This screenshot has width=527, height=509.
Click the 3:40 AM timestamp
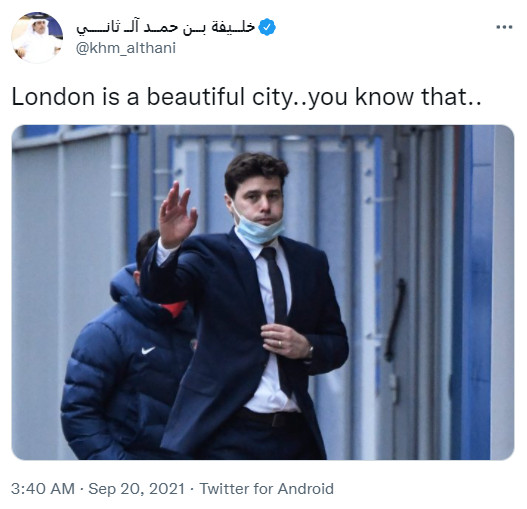tap(43, 488)
